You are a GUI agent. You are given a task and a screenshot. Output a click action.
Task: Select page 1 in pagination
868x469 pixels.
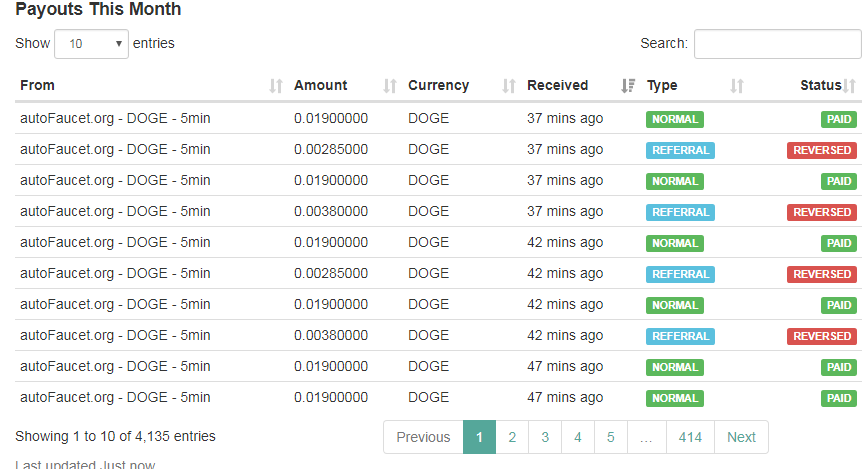(x=479, y=437)
